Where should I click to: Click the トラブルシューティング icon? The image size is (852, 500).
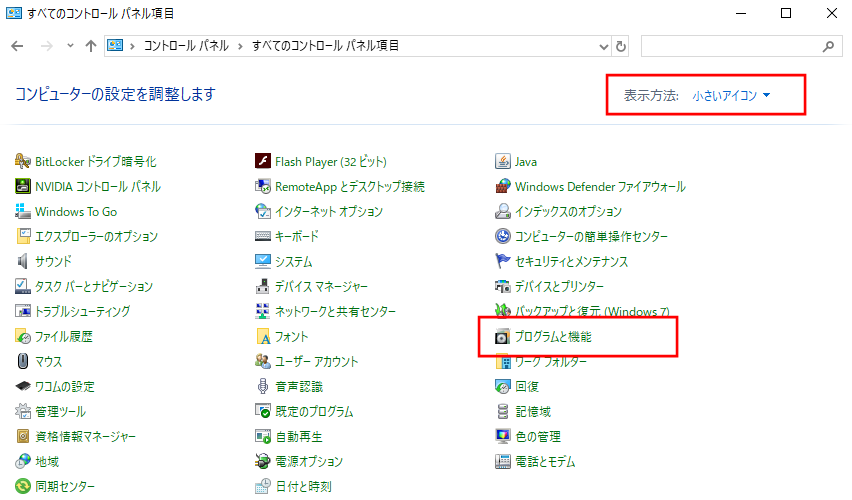click(22, 311)
